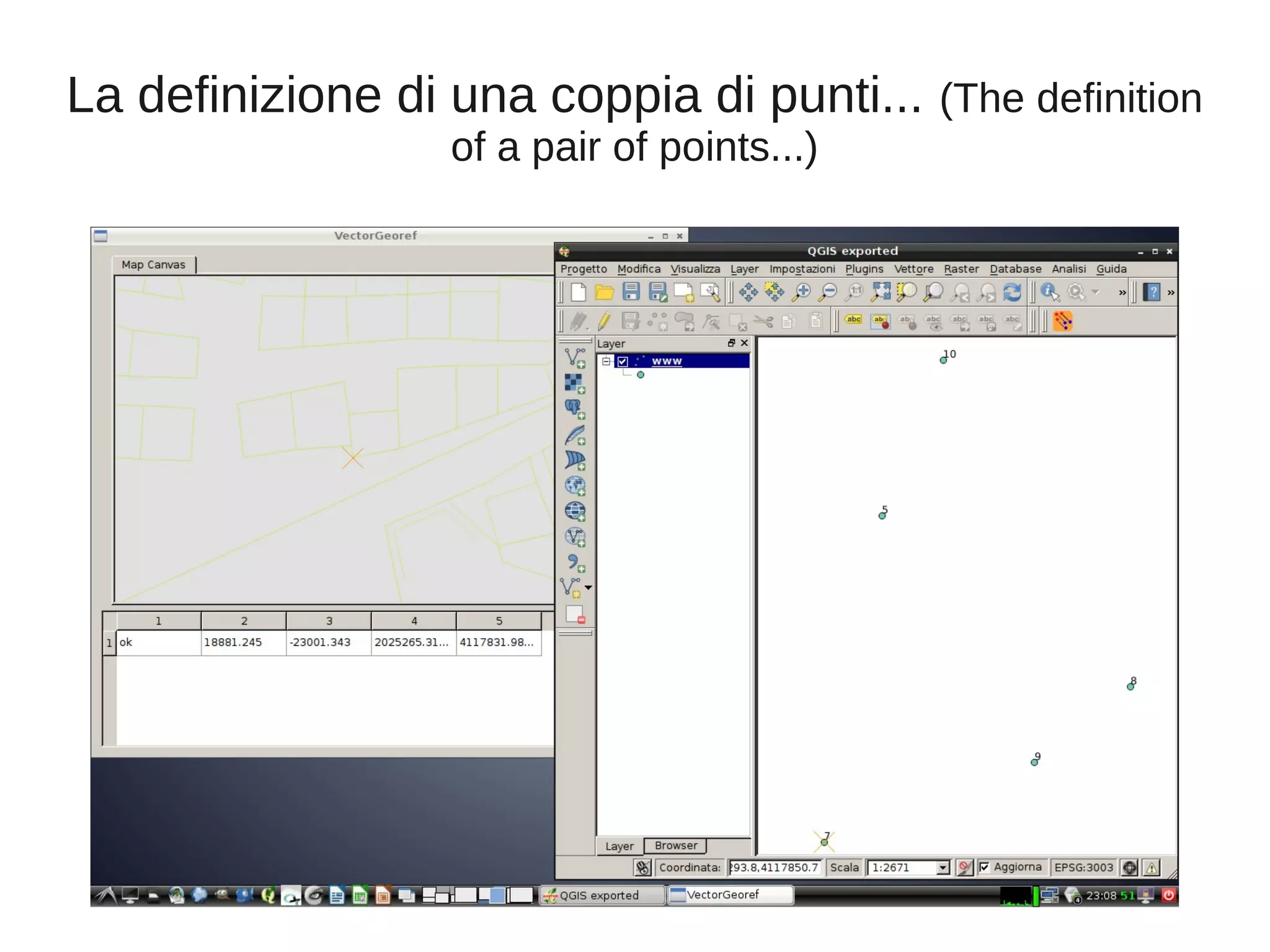Expand hidden toolbar items chevron

click(1122, 293)
